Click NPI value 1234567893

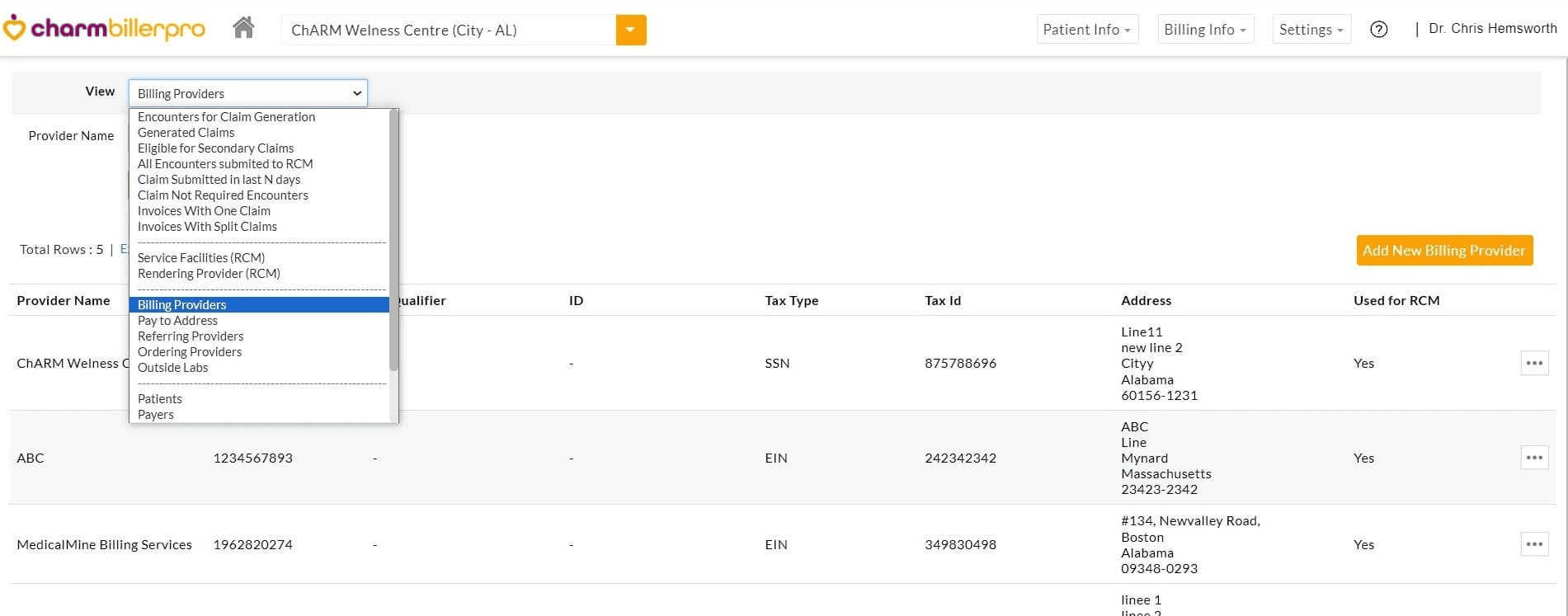253,458
